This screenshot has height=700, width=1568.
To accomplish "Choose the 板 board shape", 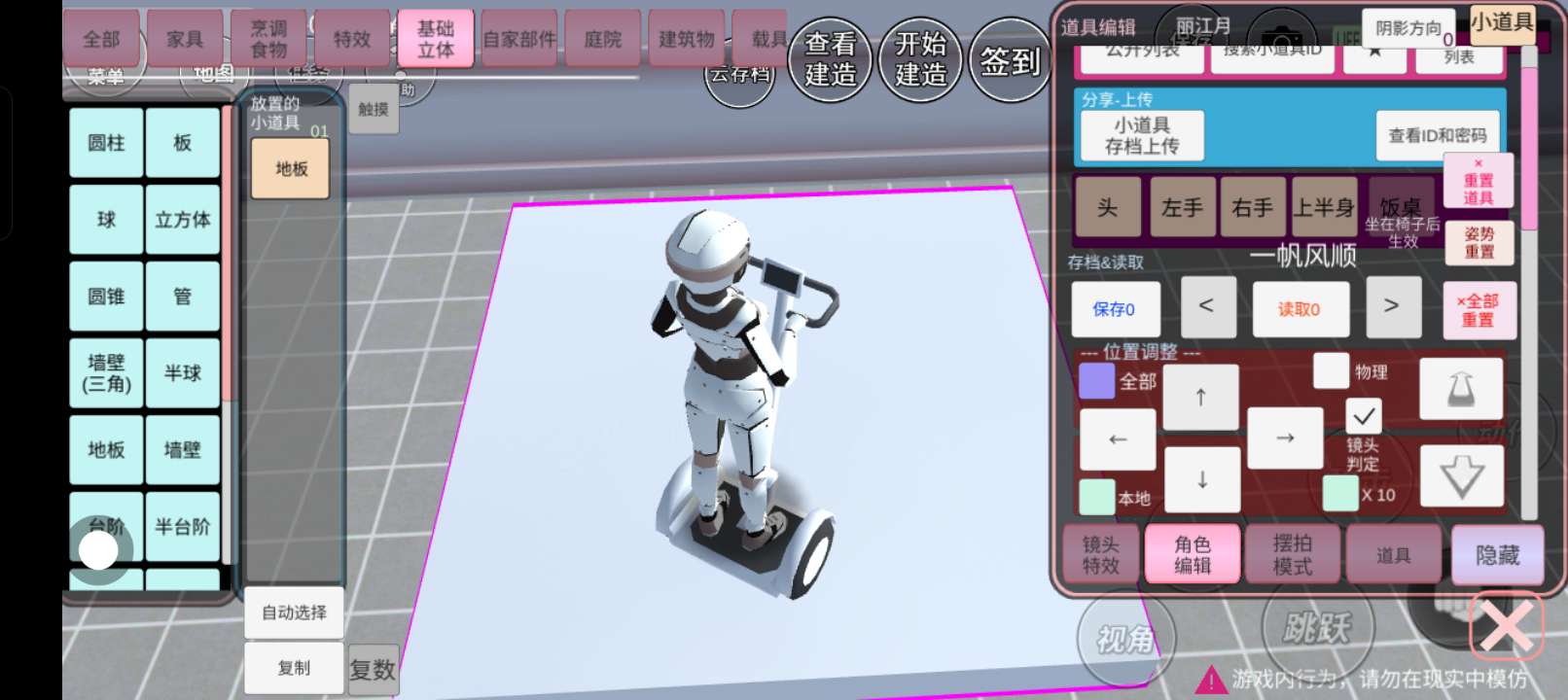I will [183, 143].
